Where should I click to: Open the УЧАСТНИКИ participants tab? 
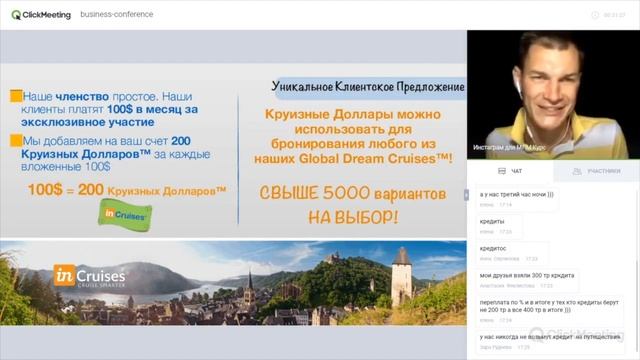pyautogui.click(x=596, y=171)
